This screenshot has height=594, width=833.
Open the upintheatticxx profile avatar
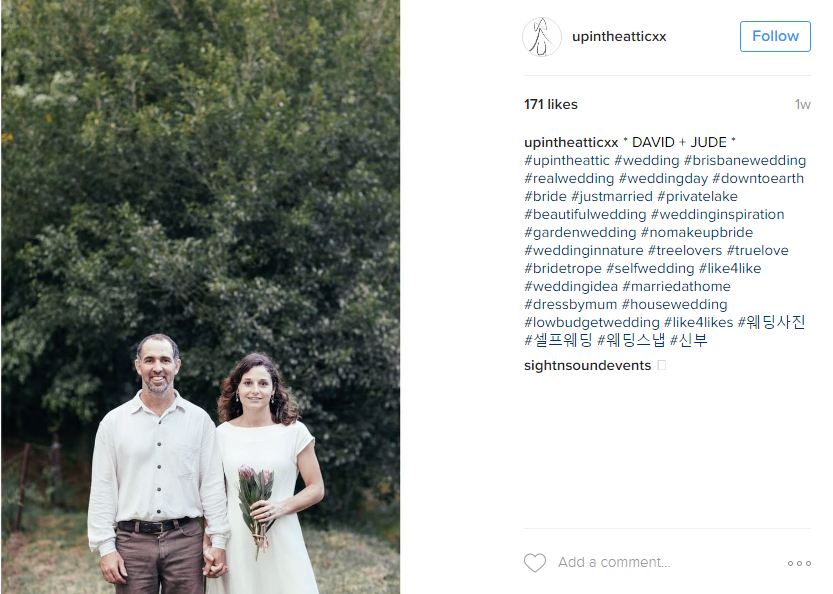541,37
